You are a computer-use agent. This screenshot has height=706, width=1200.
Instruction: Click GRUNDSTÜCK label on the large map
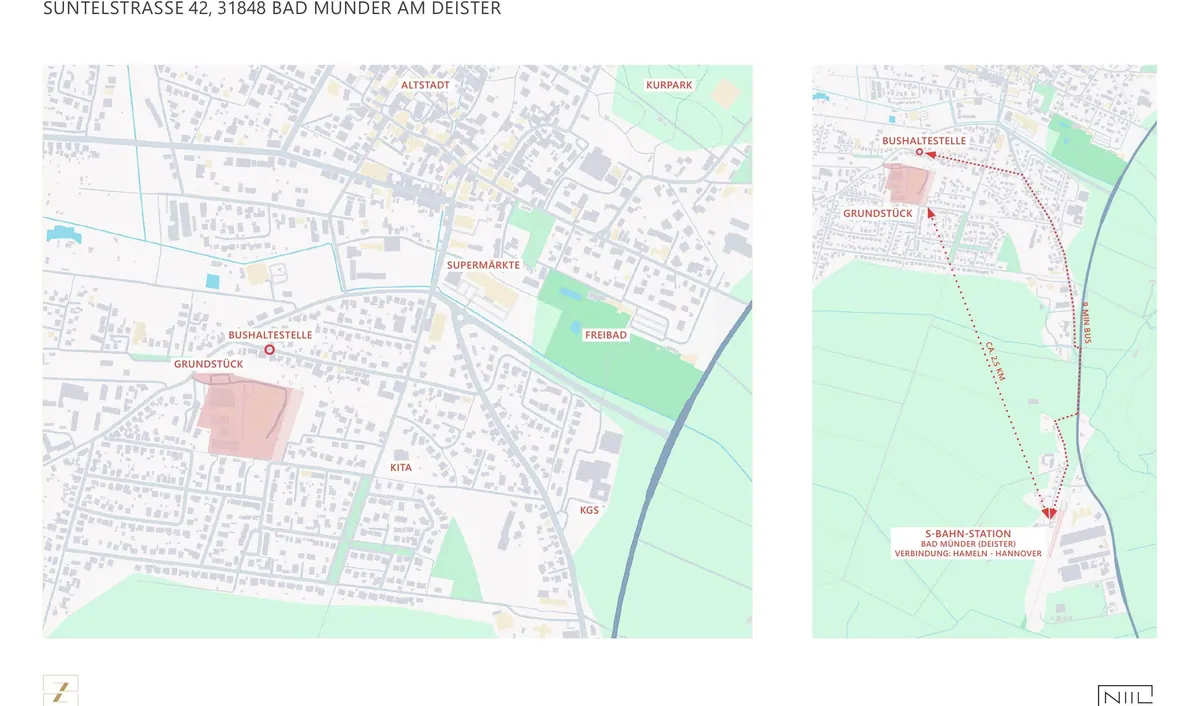click(208, 364)
